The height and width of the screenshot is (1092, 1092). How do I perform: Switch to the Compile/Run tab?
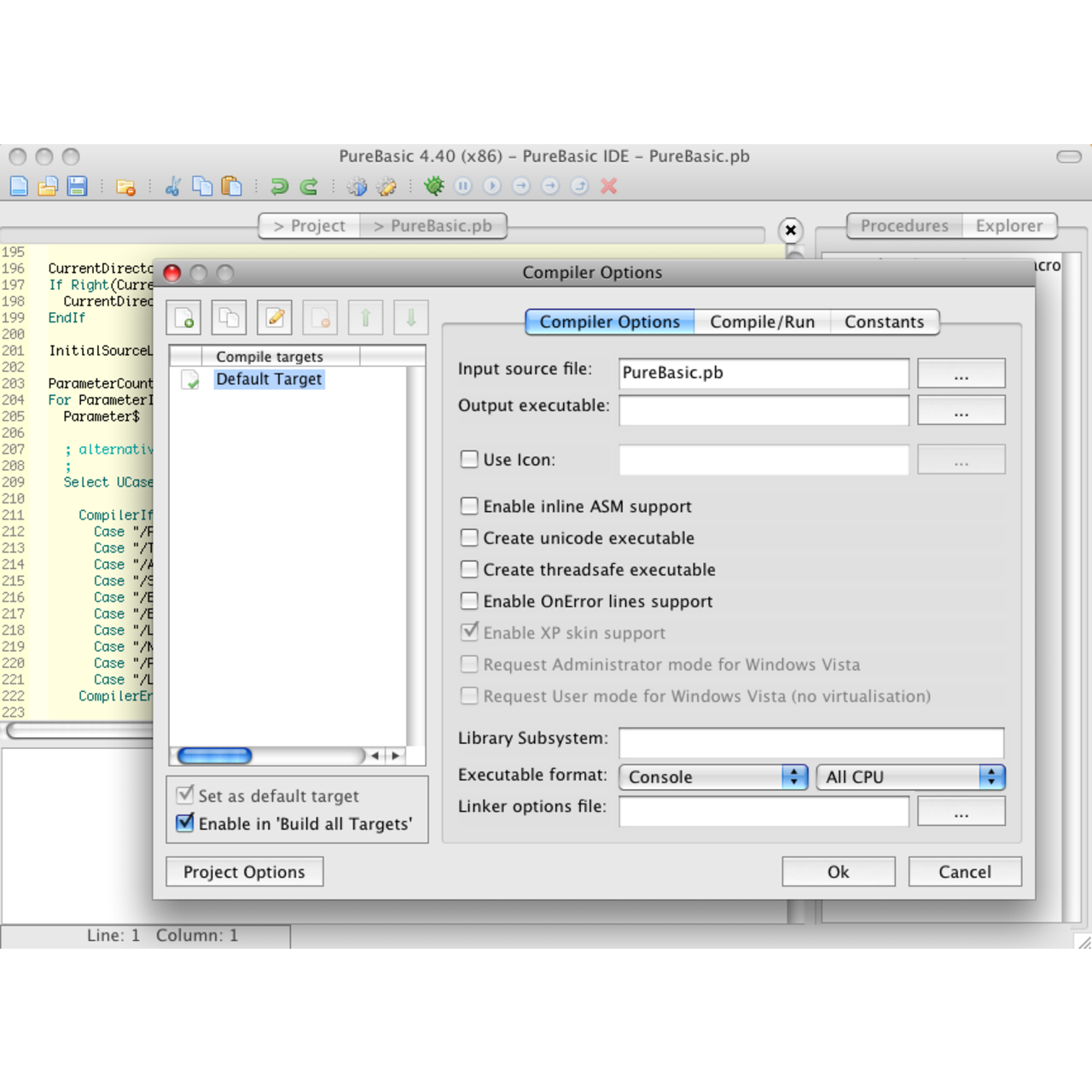762,322
